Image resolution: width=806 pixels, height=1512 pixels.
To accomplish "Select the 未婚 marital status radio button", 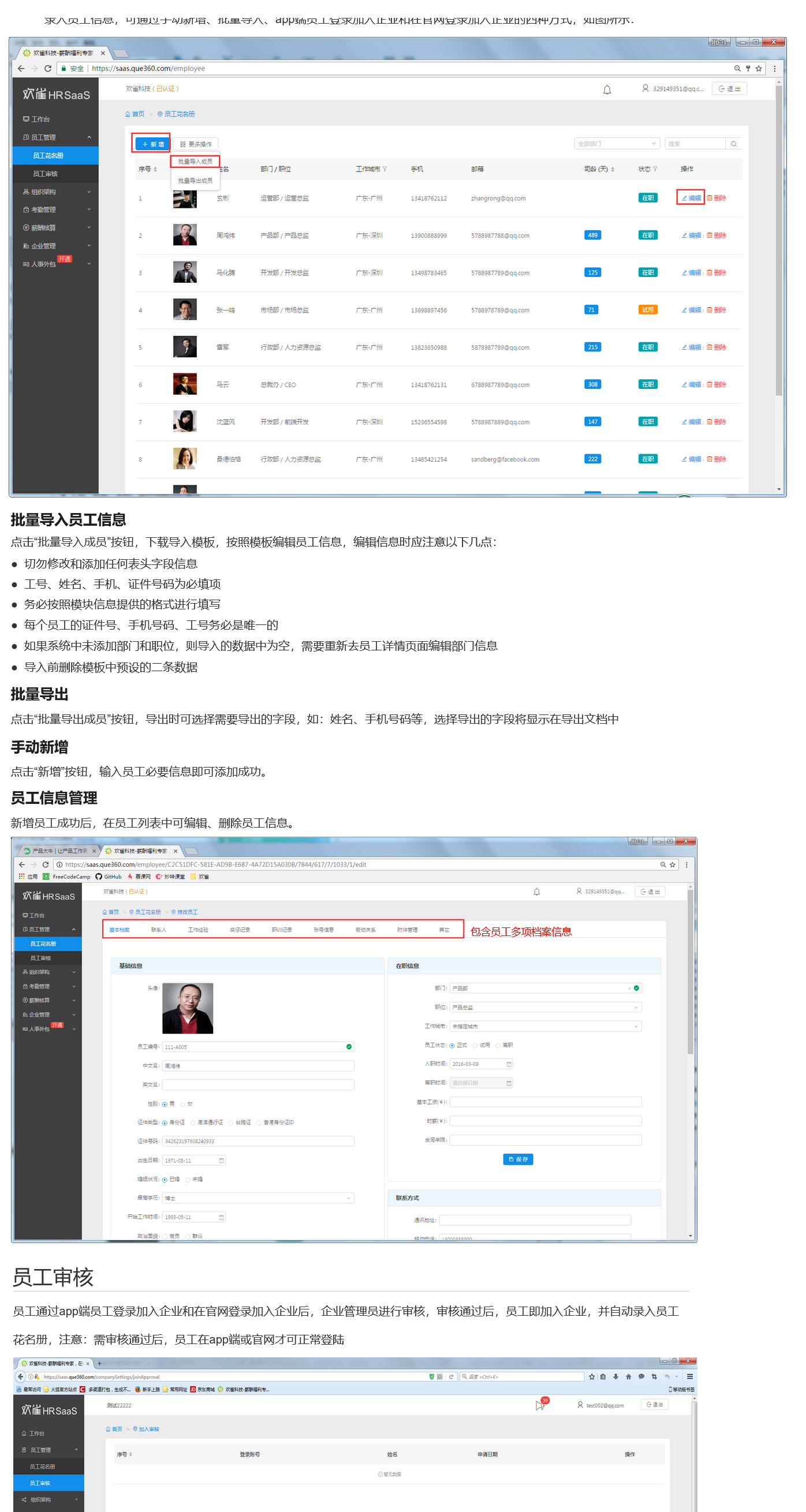I will click(x=188, y=1179).
